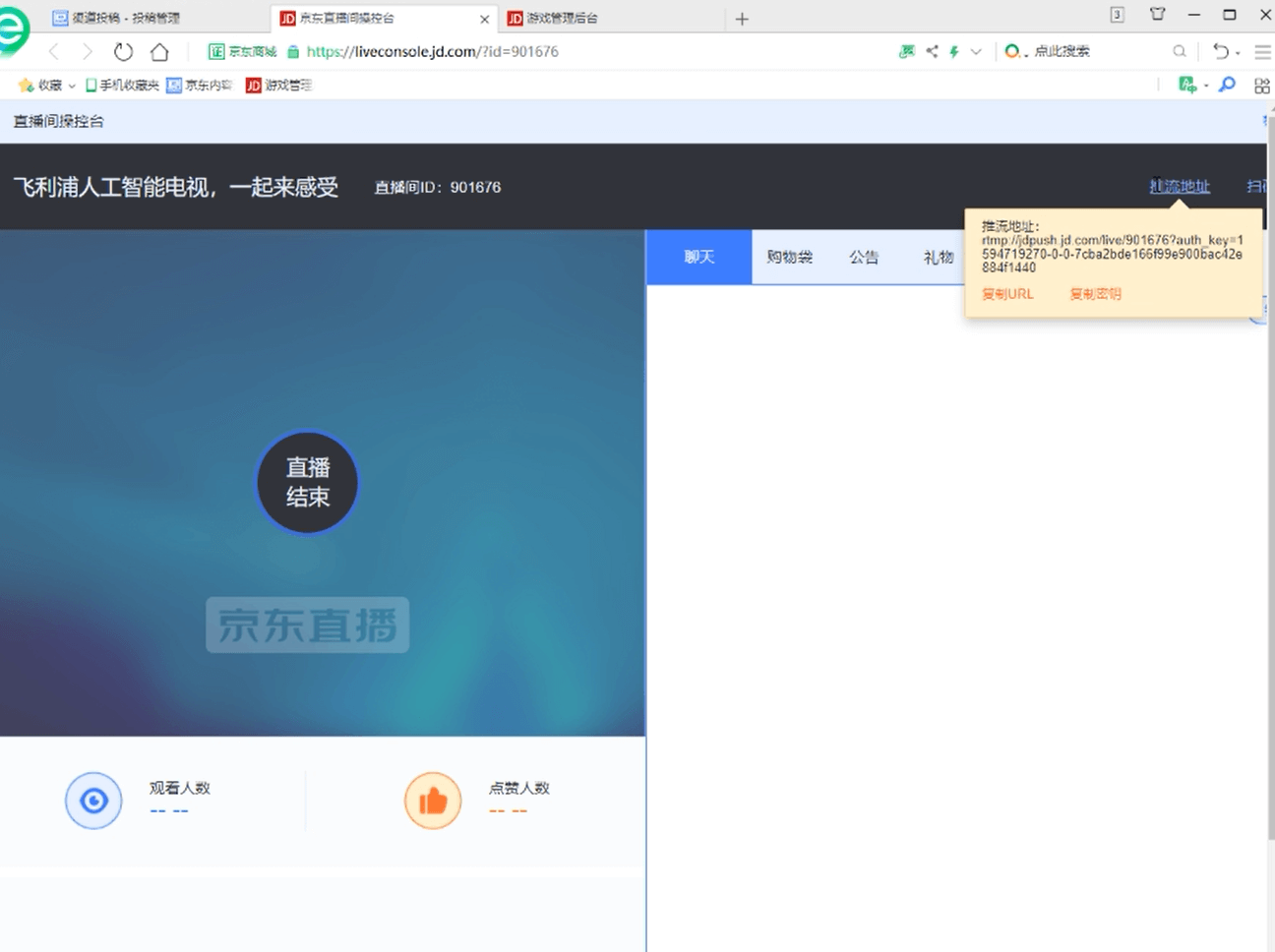Click the share icon in address bar
Viewport: 1275px width, 952px height.
click(932, 51)
